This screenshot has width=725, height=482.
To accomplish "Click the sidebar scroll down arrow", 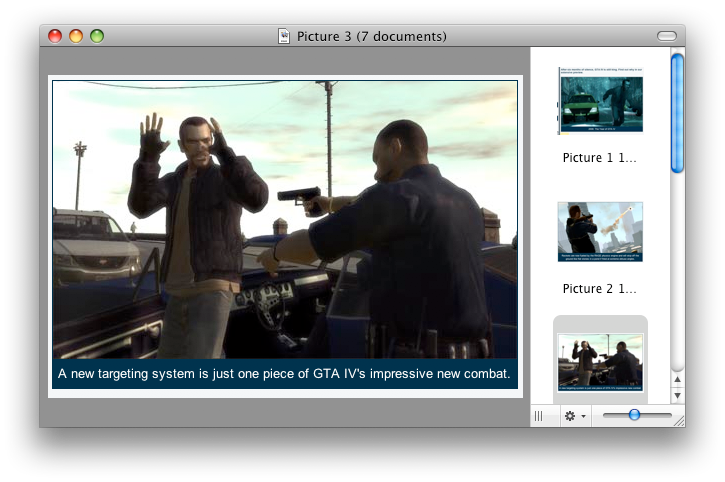I will (x=677, y=395).
